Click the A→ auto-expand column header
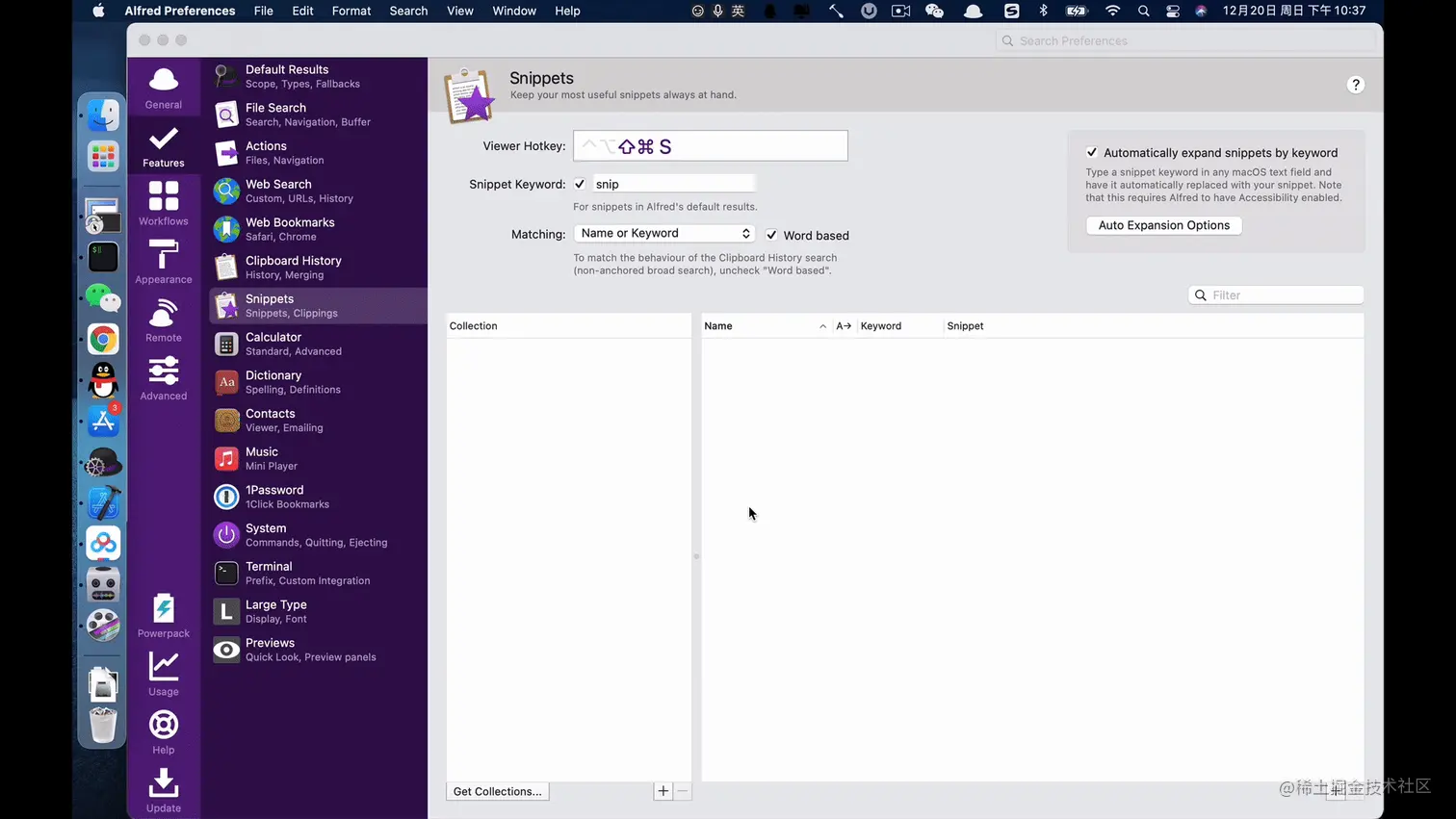The height and width of the screenshot is (819, 1456). coord(844,326)
